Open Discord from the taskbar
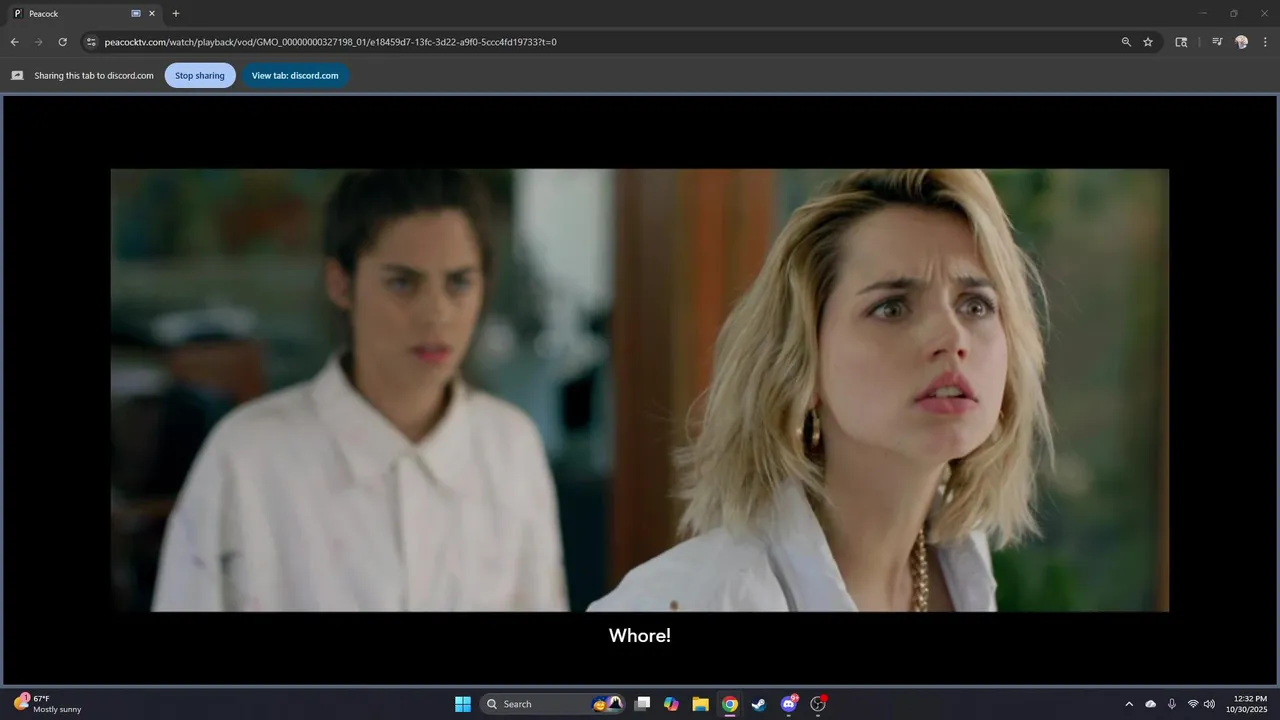The height and width of the screenshot is (720, 1280). click(789, 704)
